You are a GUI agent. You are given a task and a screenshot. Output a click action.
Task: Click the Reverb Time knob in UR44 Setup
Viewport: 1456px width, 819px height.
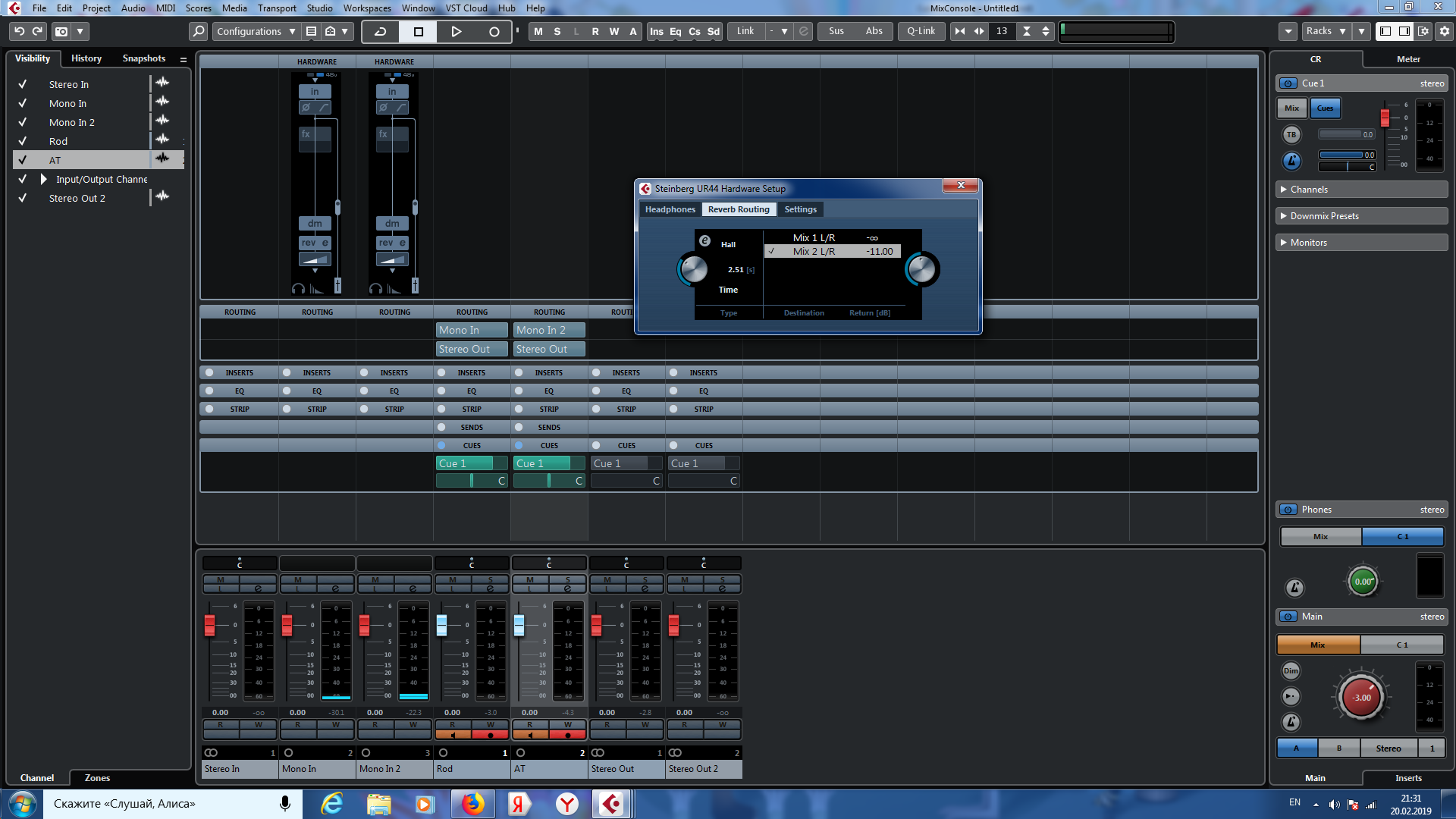tap(693, 268)
